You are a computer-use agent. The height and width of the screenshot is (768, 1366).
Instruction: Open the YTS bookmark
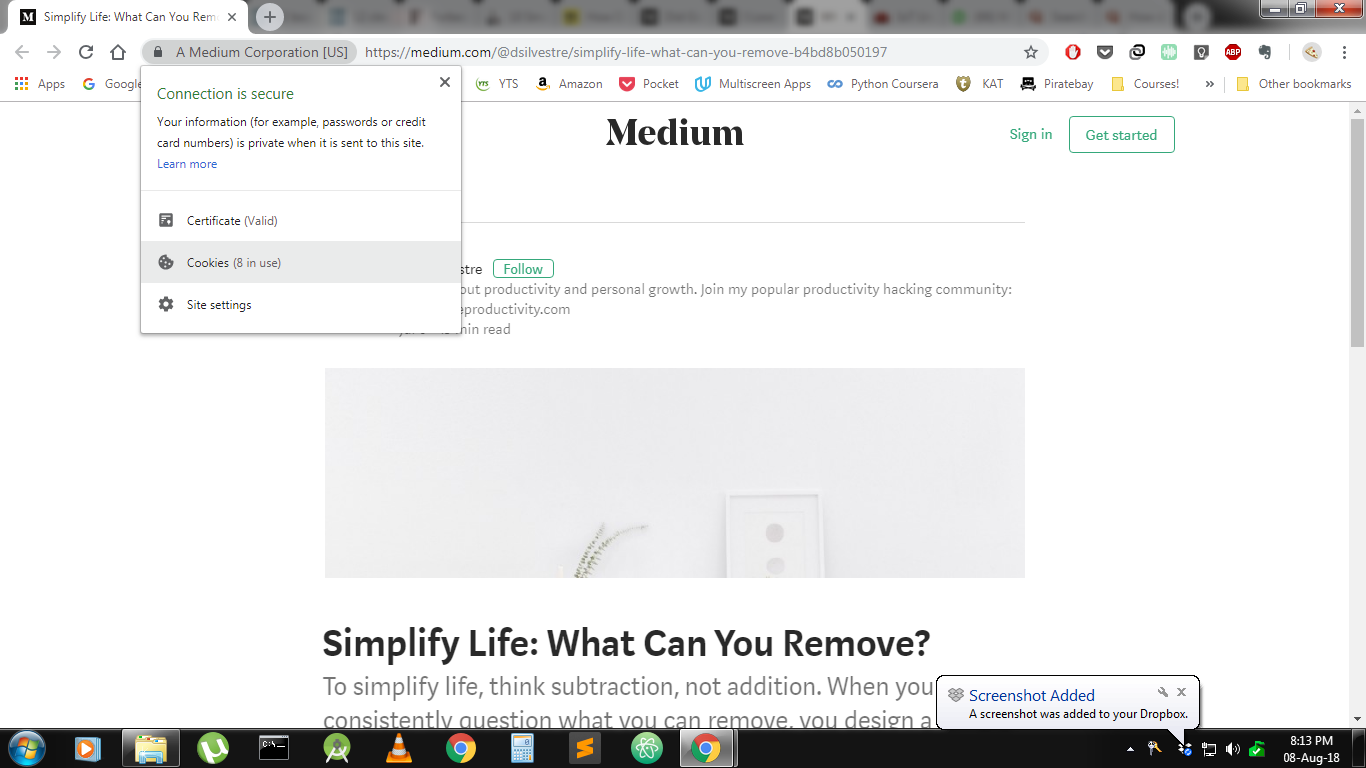(497, 84)
